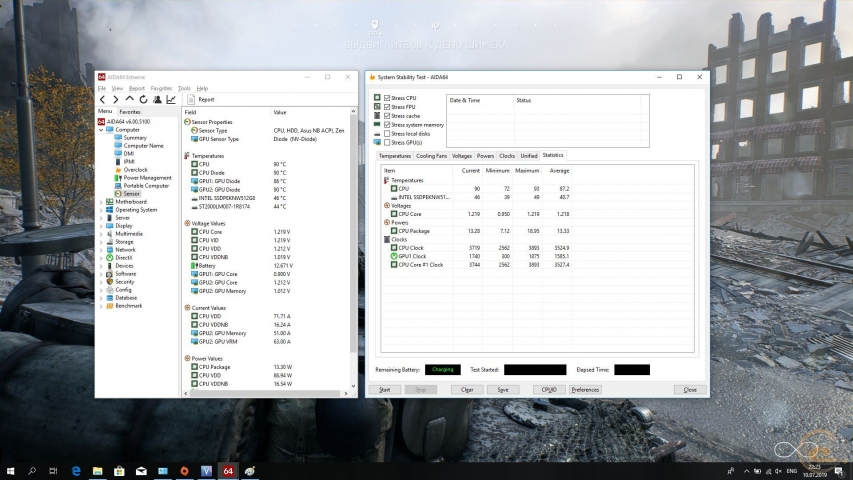Switch to the Powers tab

pos(485,156)
